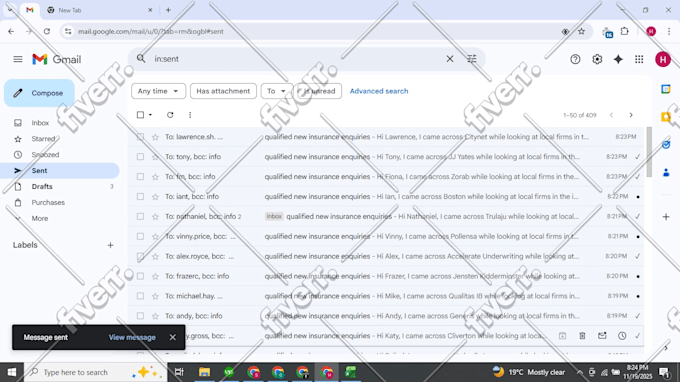The height and width of the screenshot is (382, 680).
Task: Select the checkbox for the nathaniel email
Action: click(x=140, y=216)
